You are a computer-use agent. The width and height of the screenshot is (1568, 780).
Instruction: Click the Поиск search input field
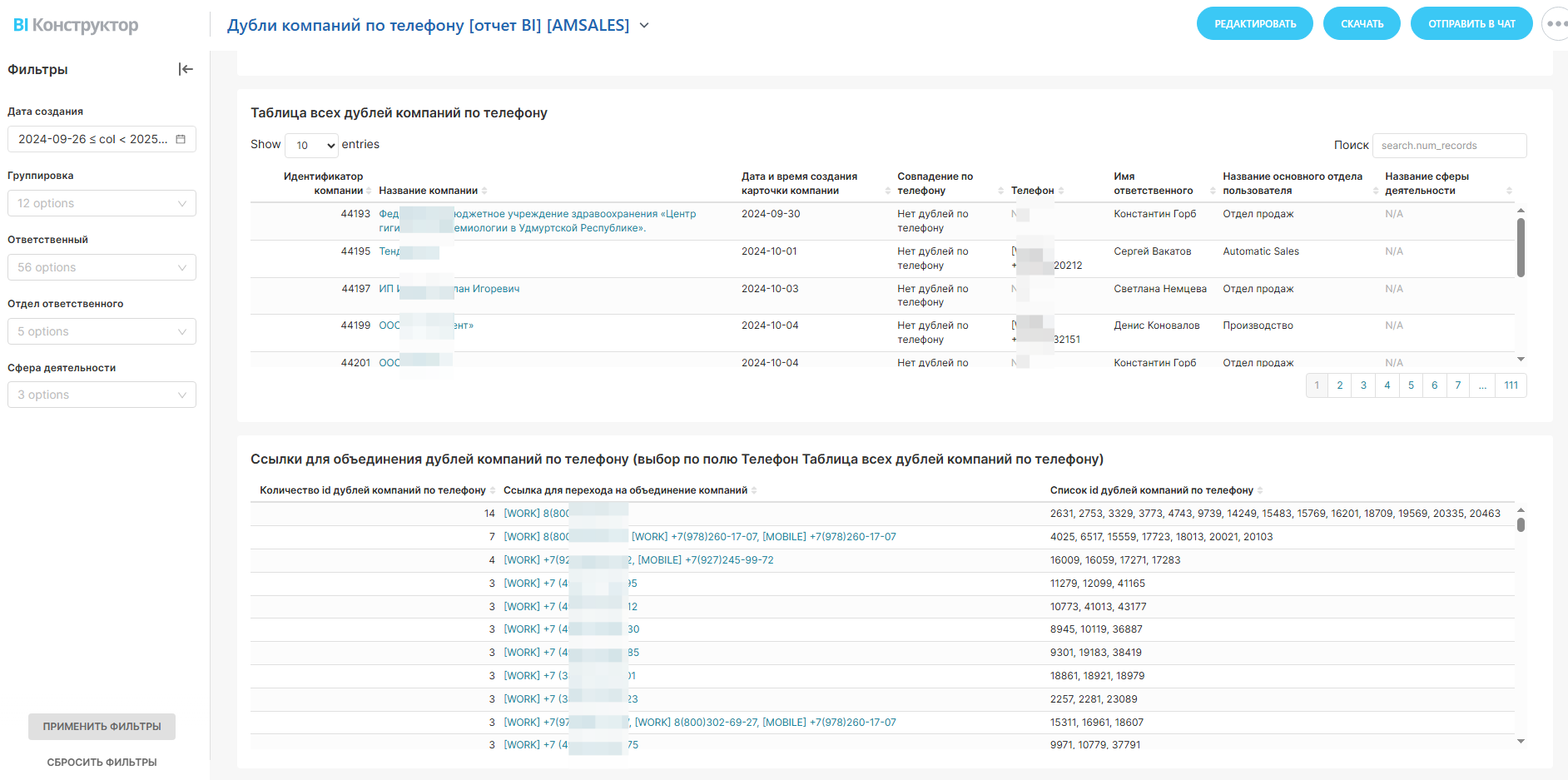1449,146
